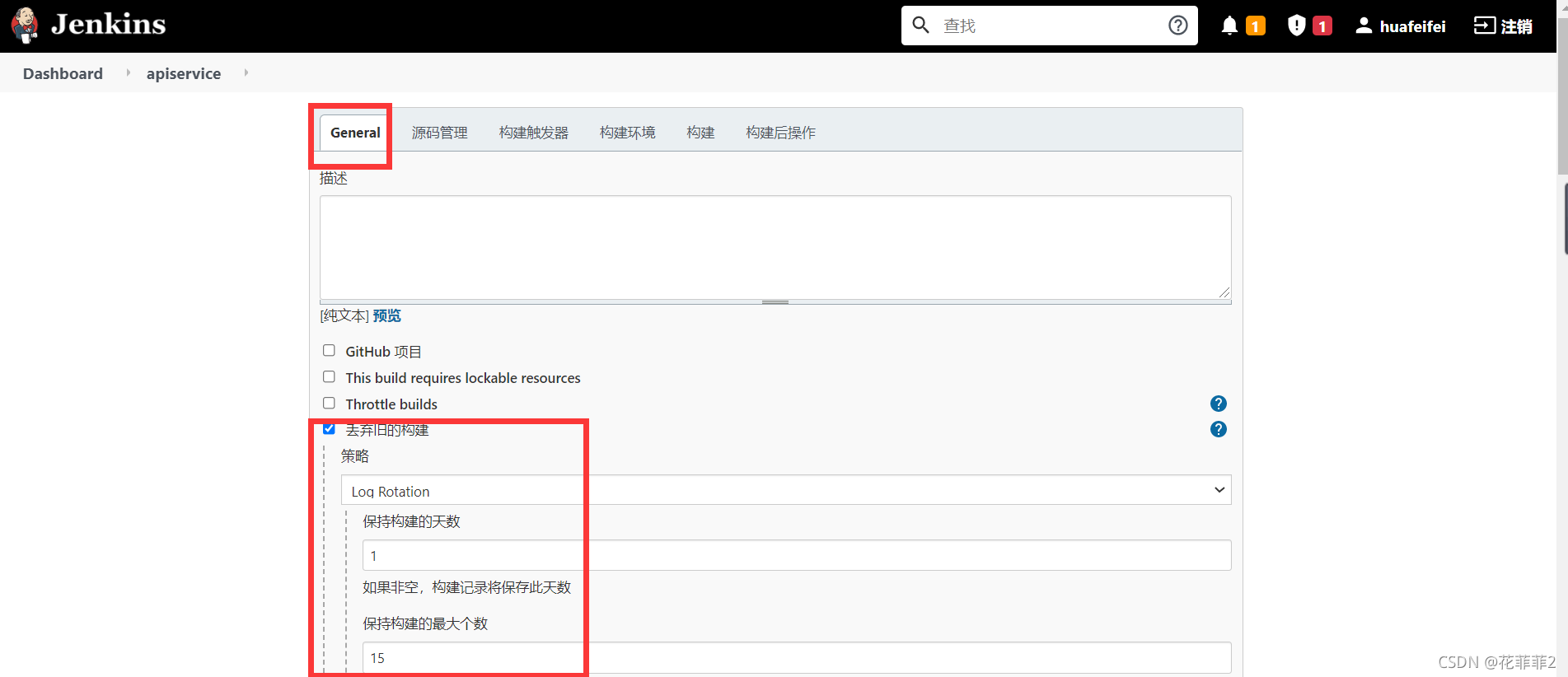The width and height of the screenshot is (1568, 677).
Task: Open help for 丢弃旧的构建
Action: click(x=1219, y=429)
